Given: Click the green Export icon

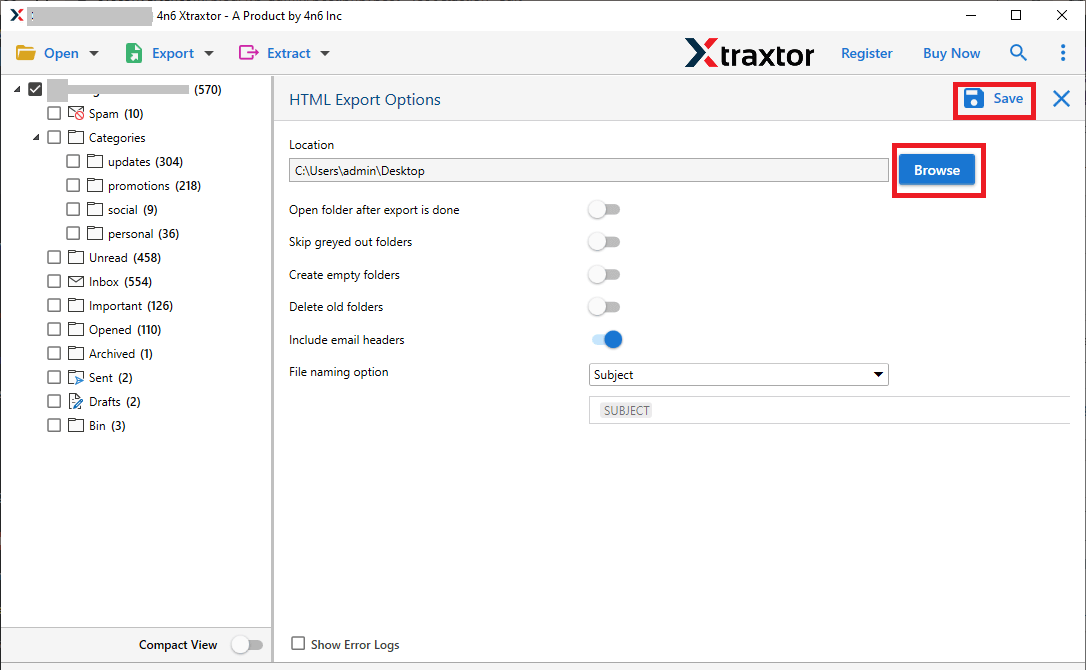Looking at the screenshot, I should 134,52.
